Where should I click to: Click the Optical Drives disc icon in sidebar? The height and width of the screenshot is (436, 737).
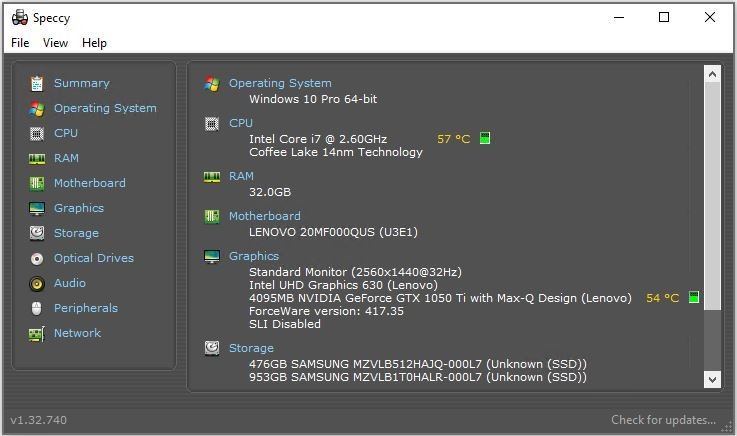[37, 258]
